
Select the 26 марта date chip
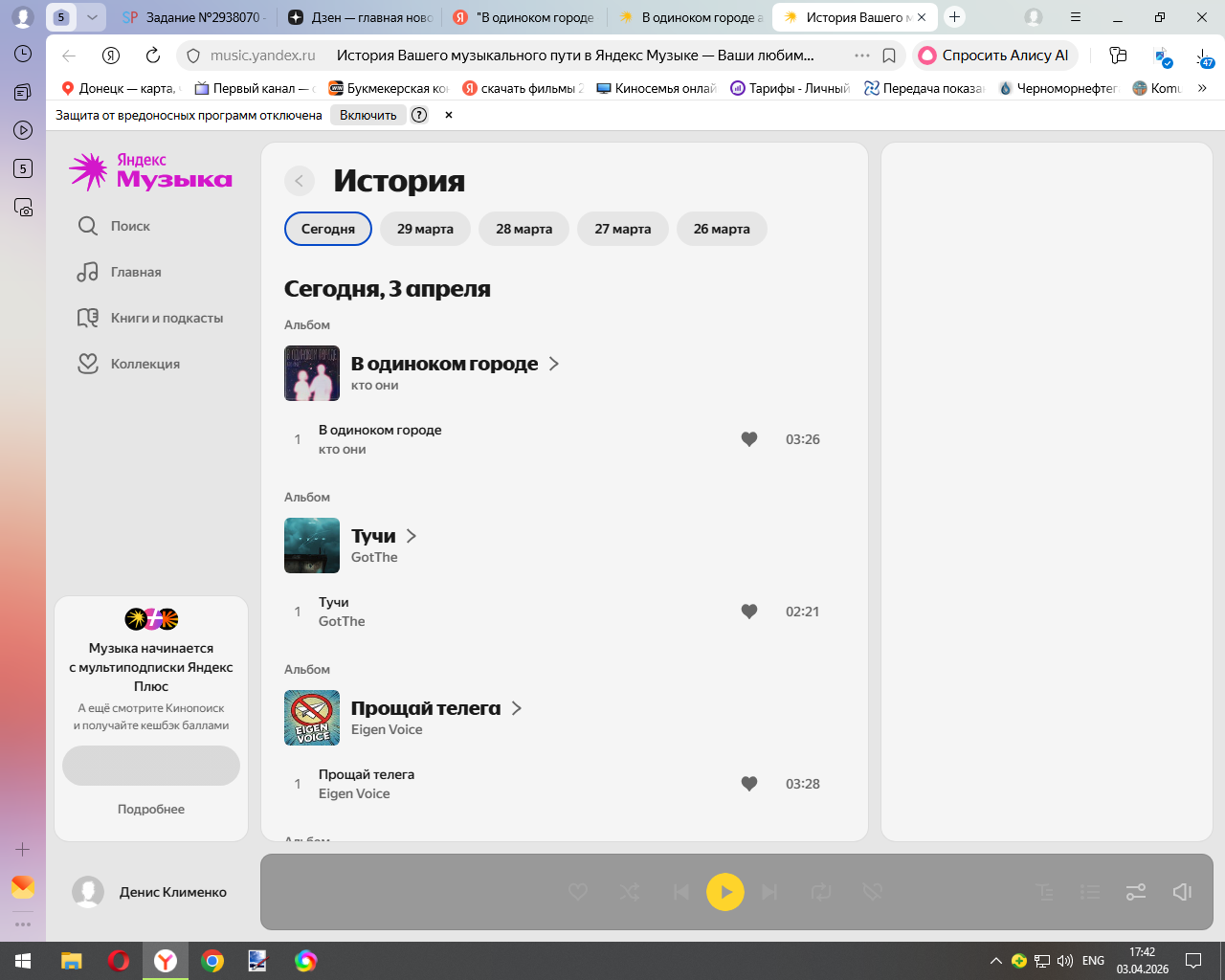722,229
